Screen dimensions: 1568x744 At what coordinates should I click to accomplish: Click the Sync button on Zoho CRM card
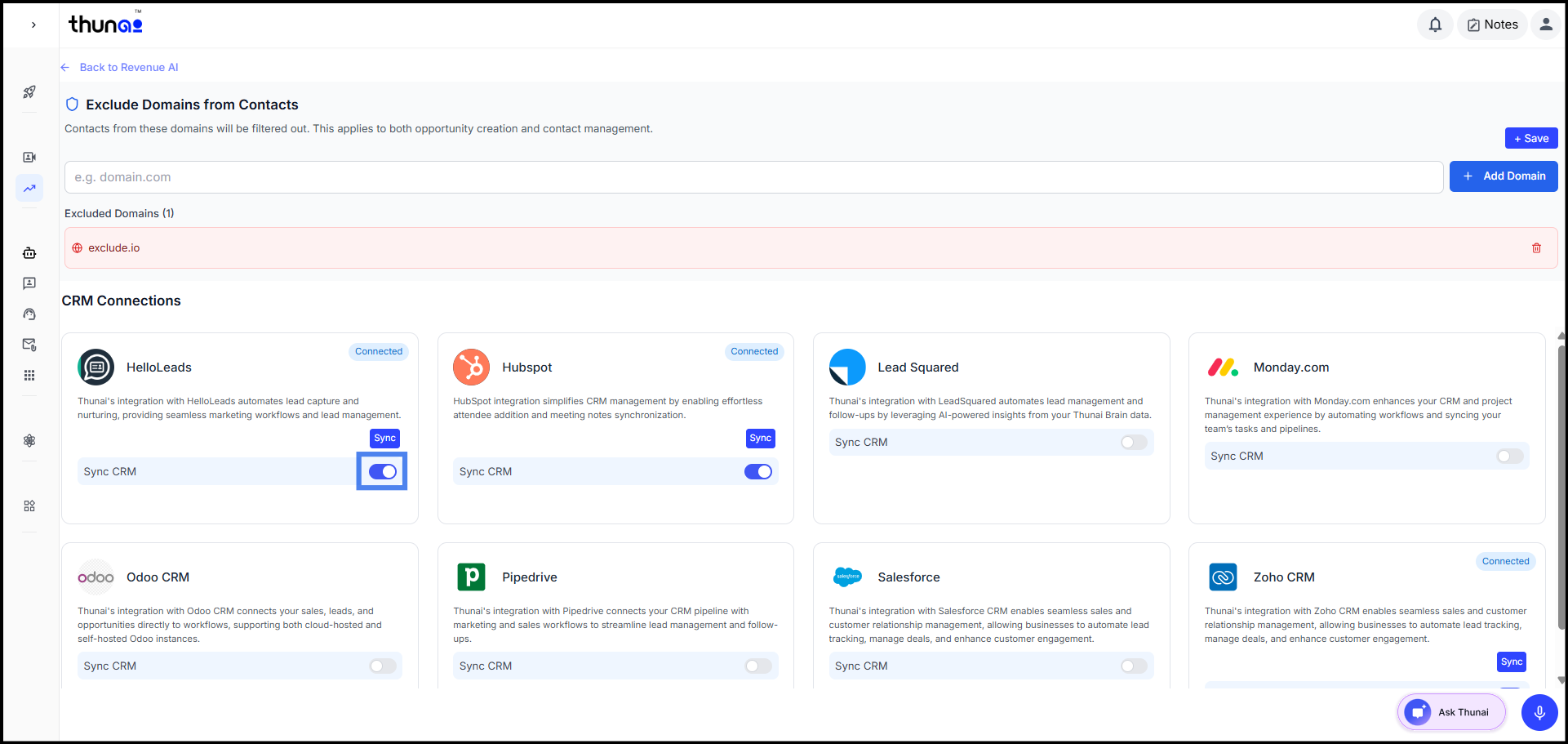pyautogui.click(x=1512, y=662)
